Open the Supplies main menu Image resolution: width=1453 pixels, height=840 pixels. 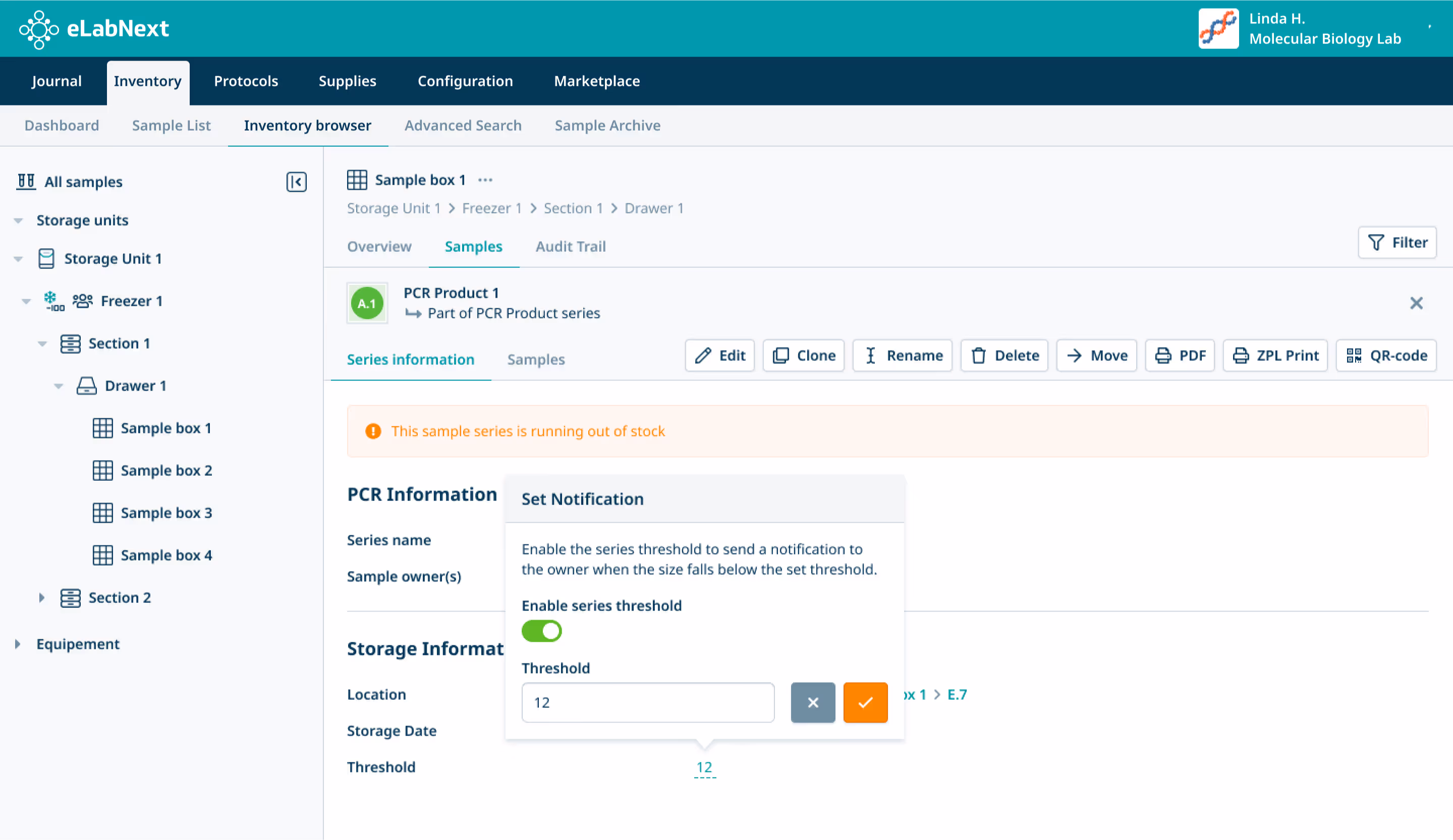point(348,81)
